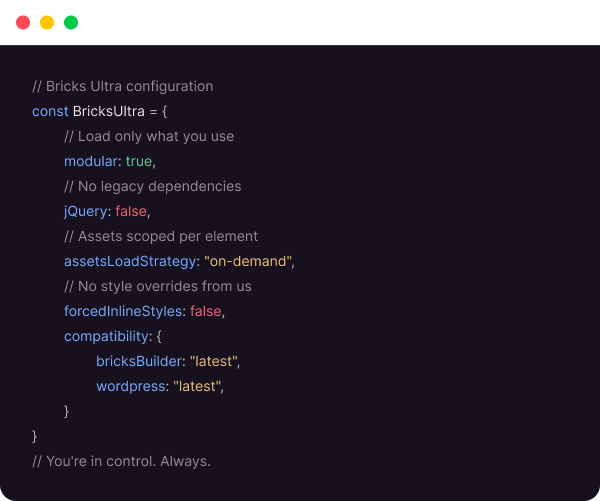Click the "modular" property key

[x=92, y=161]
